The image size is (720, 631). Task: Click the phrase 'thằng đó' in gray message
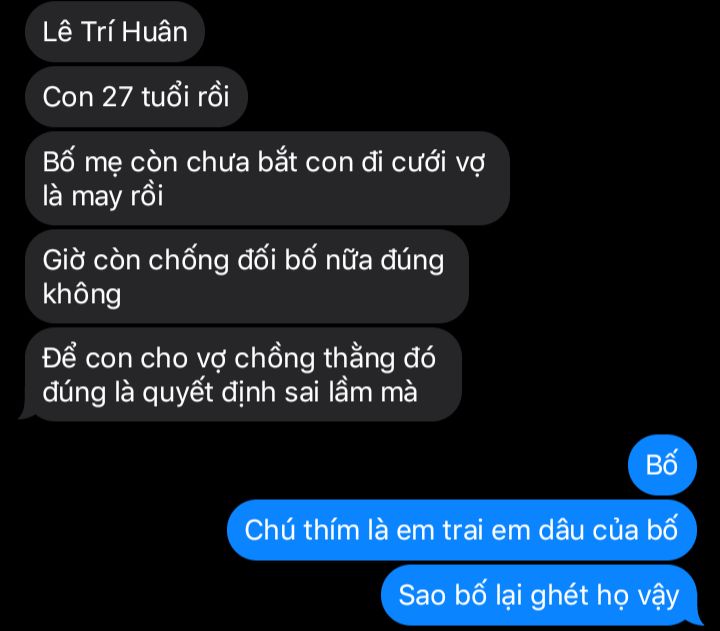coord(379,358)
